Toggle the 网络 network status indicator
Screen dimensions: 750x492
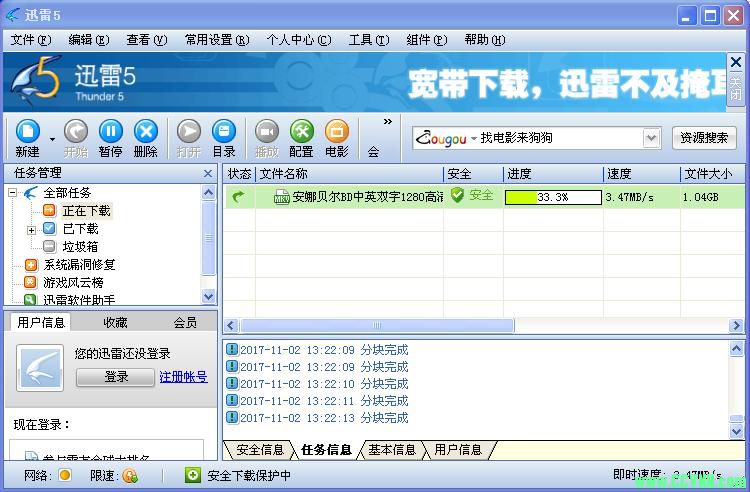65,476
